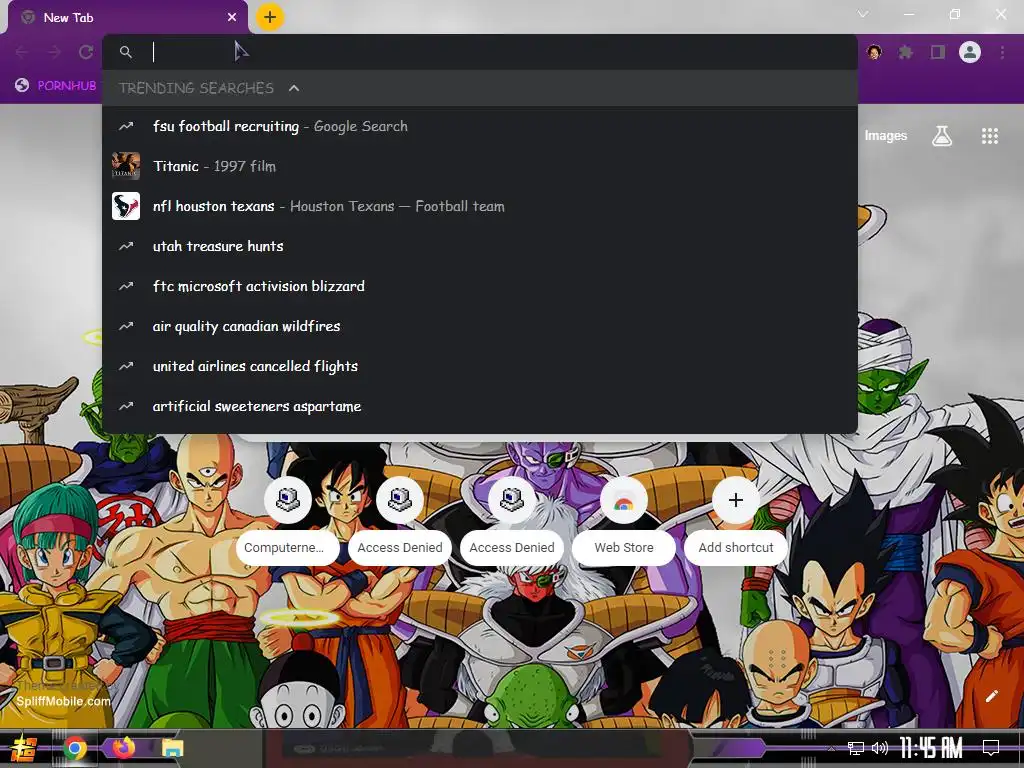1024x768 pixels.
Task: Open the Chrome profile avatar icon
Action: click(970, 52)
